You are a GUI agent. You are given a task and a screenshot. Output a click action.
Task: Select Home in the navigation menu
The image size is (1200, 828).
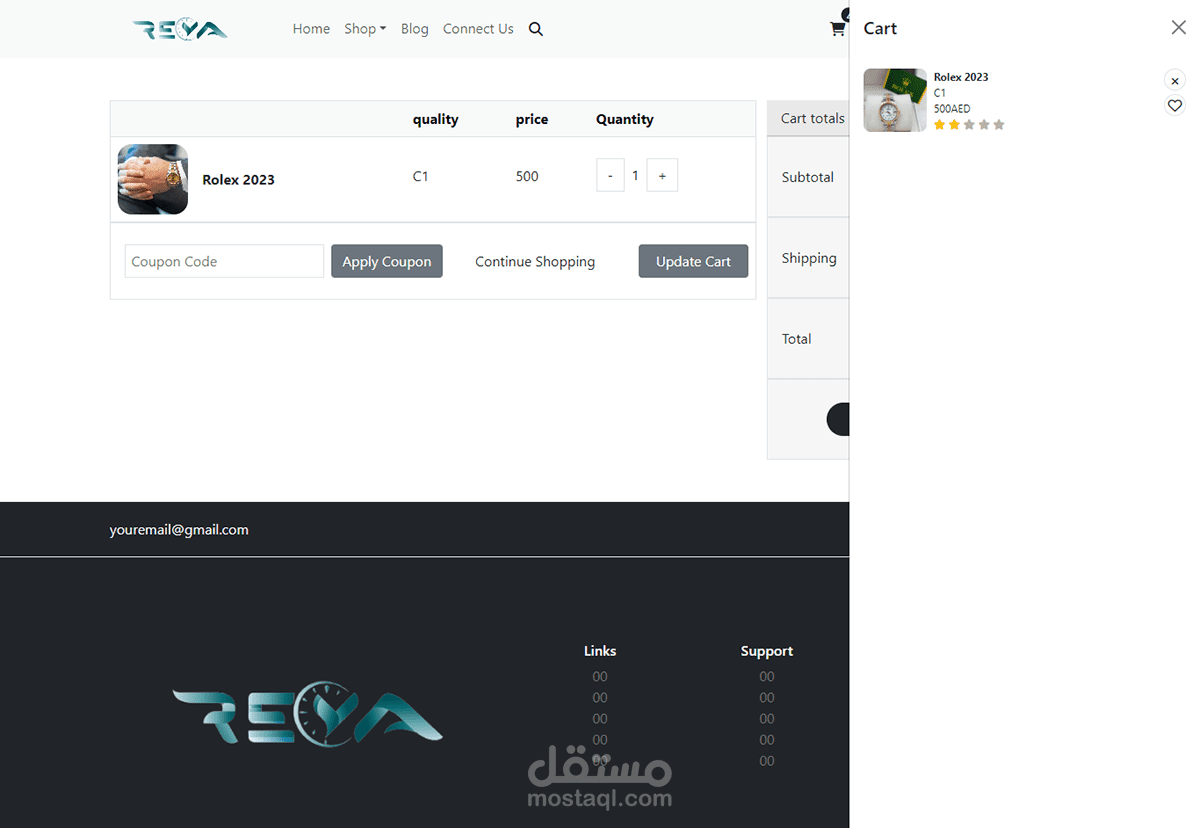pos(311,29)
